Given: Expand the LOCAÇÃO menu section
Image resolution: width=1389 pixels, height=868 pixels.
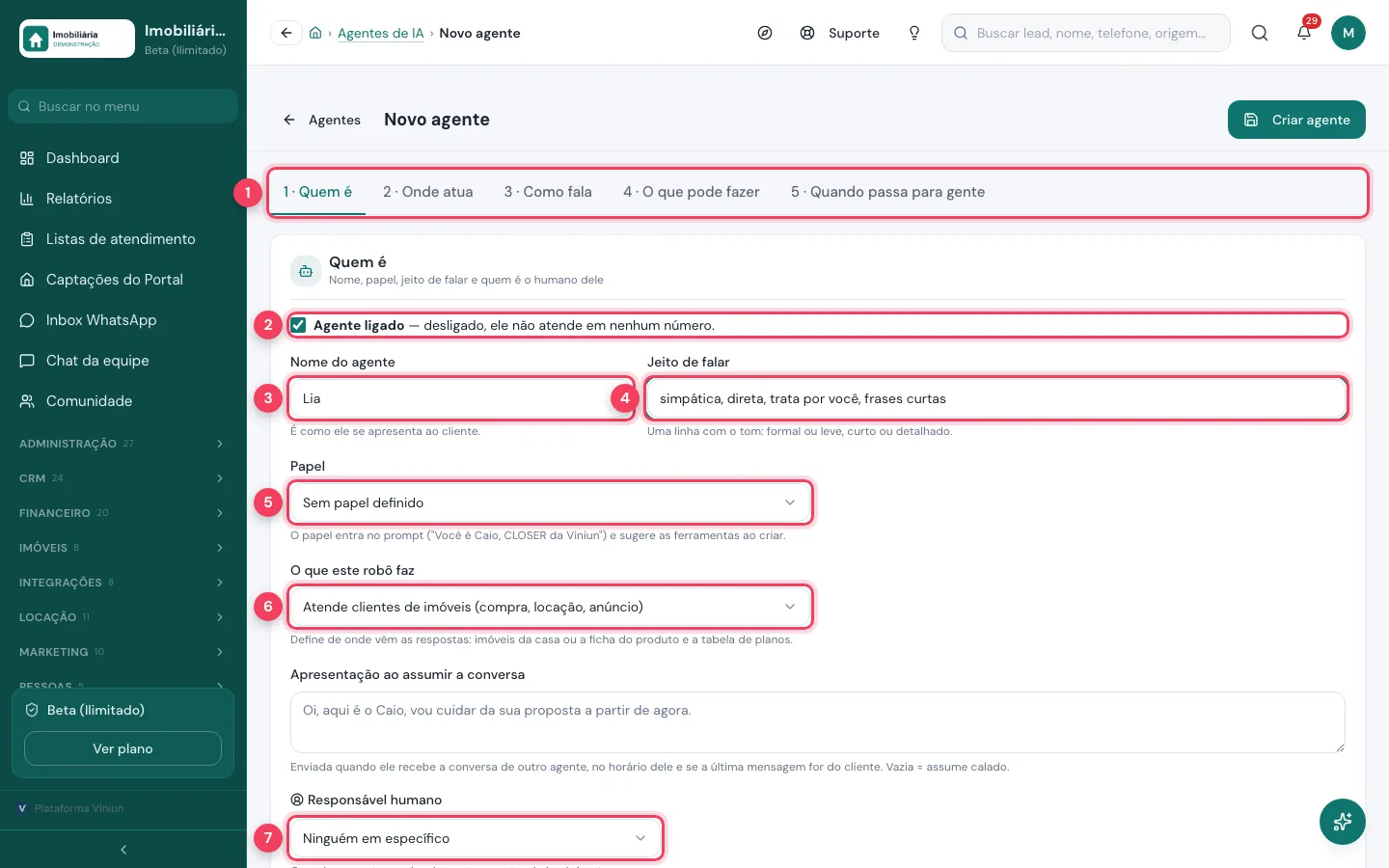Looking at the screenshot, I should (123, 617).
